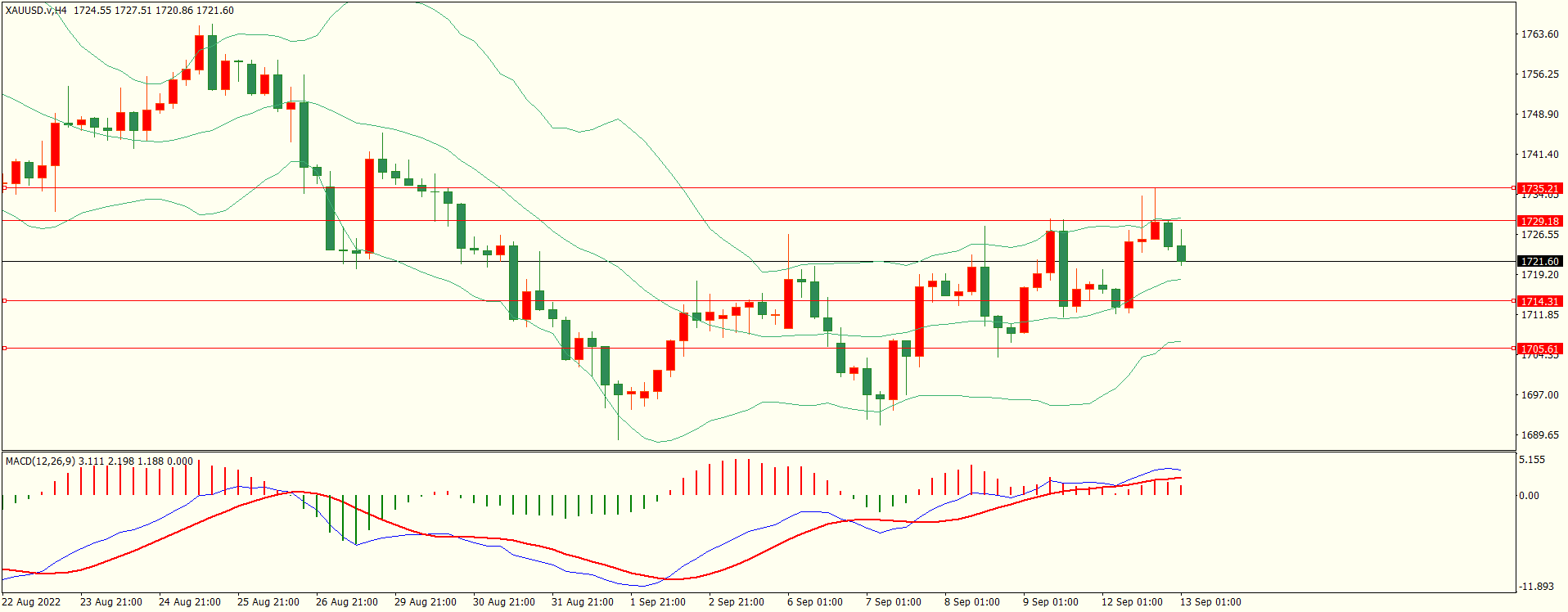Select the red 1729.18 price tag
This screenshot has width=1568, height=612.
1539,221
